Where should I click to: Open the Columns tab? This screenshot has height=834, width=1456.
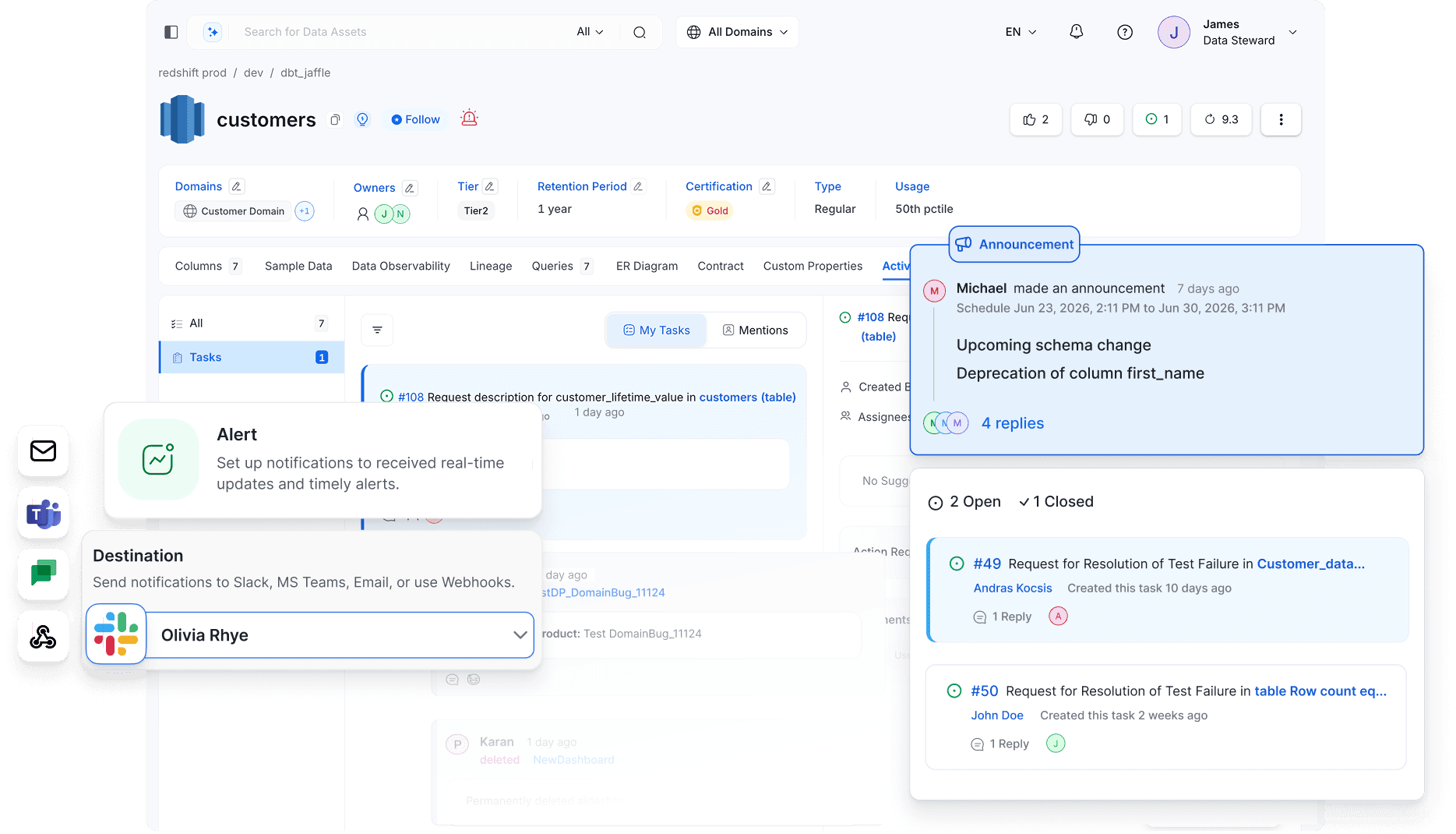[208, 267]
